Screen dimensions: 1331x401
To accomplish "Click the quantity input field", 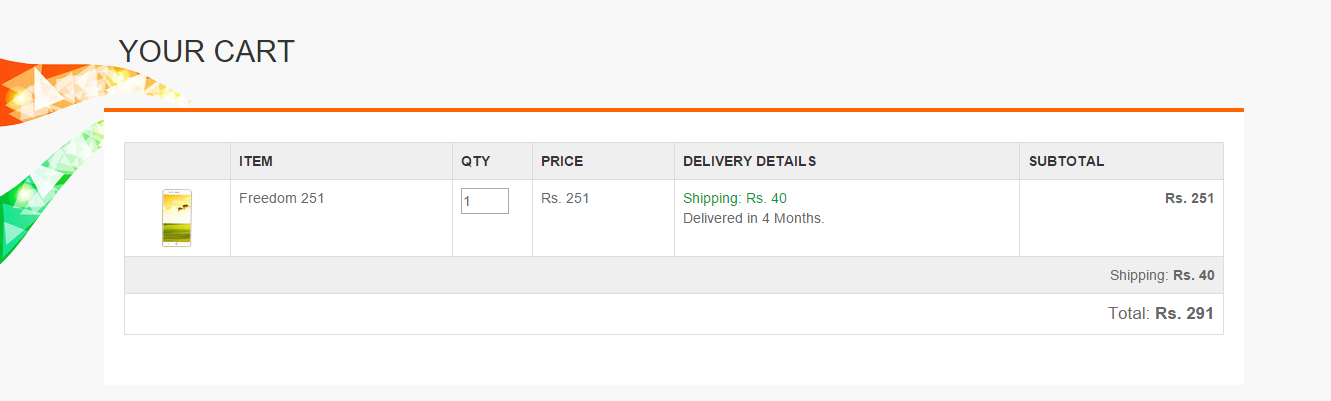I will tap(485, 201).
